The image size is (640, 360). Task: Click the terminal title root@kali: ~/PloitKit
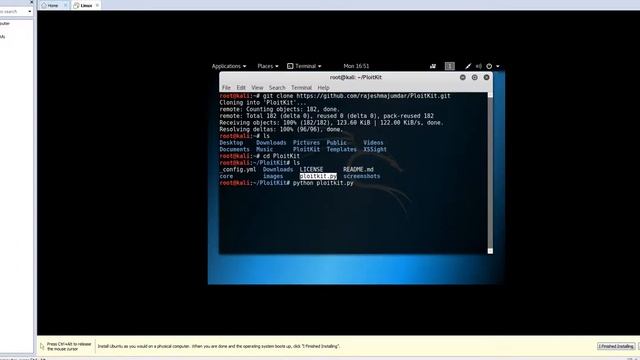click(x=356, y=77)
